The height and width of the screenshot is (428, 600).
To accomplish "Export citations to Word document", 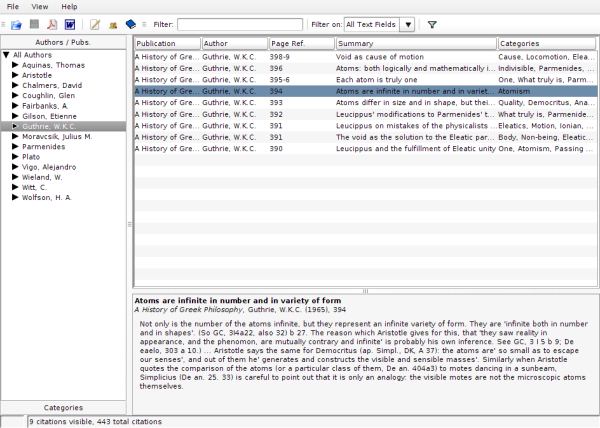I will click(70, 24).
